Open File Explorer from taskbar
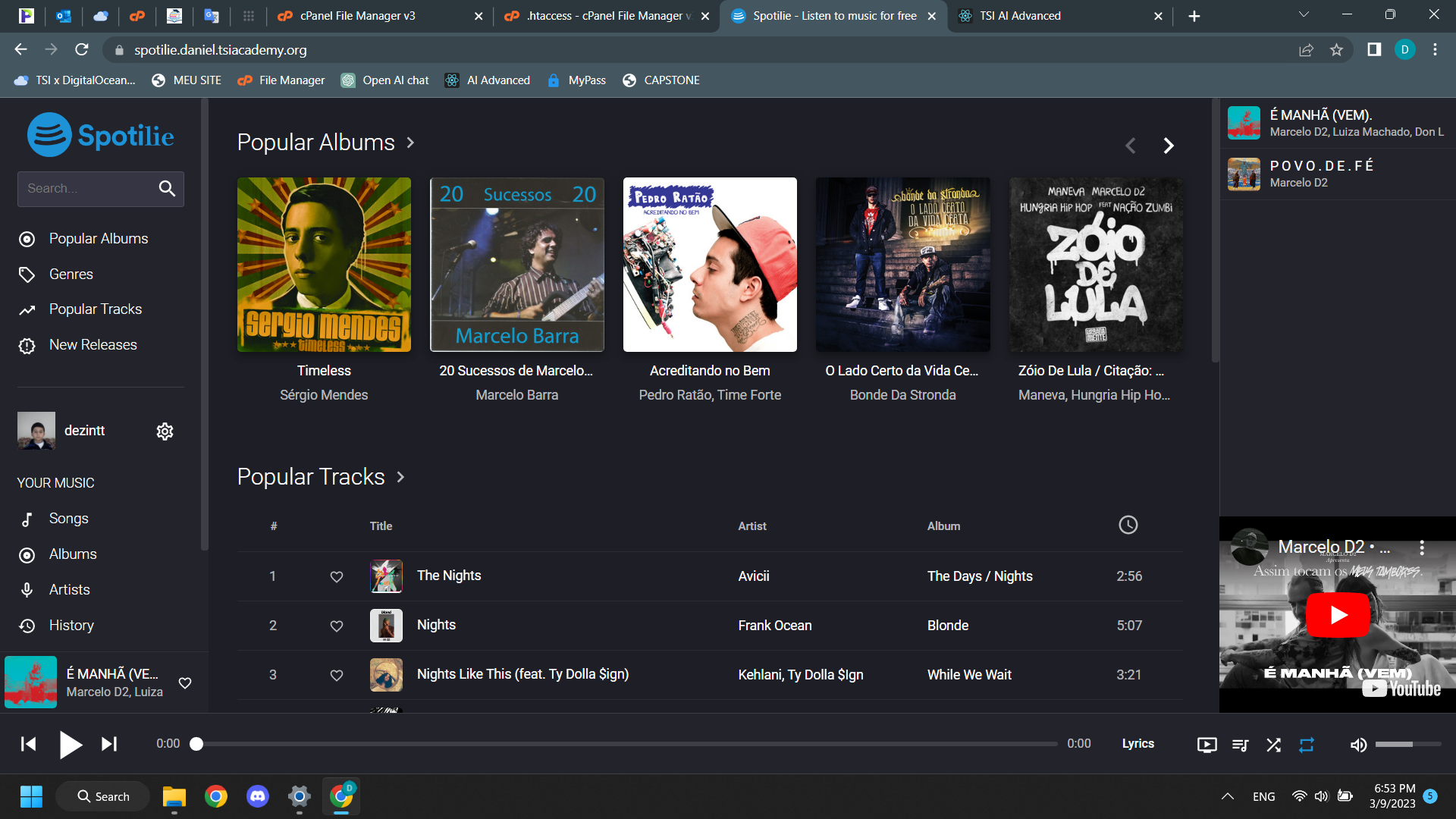1456x819 pixels. point(174,796)
